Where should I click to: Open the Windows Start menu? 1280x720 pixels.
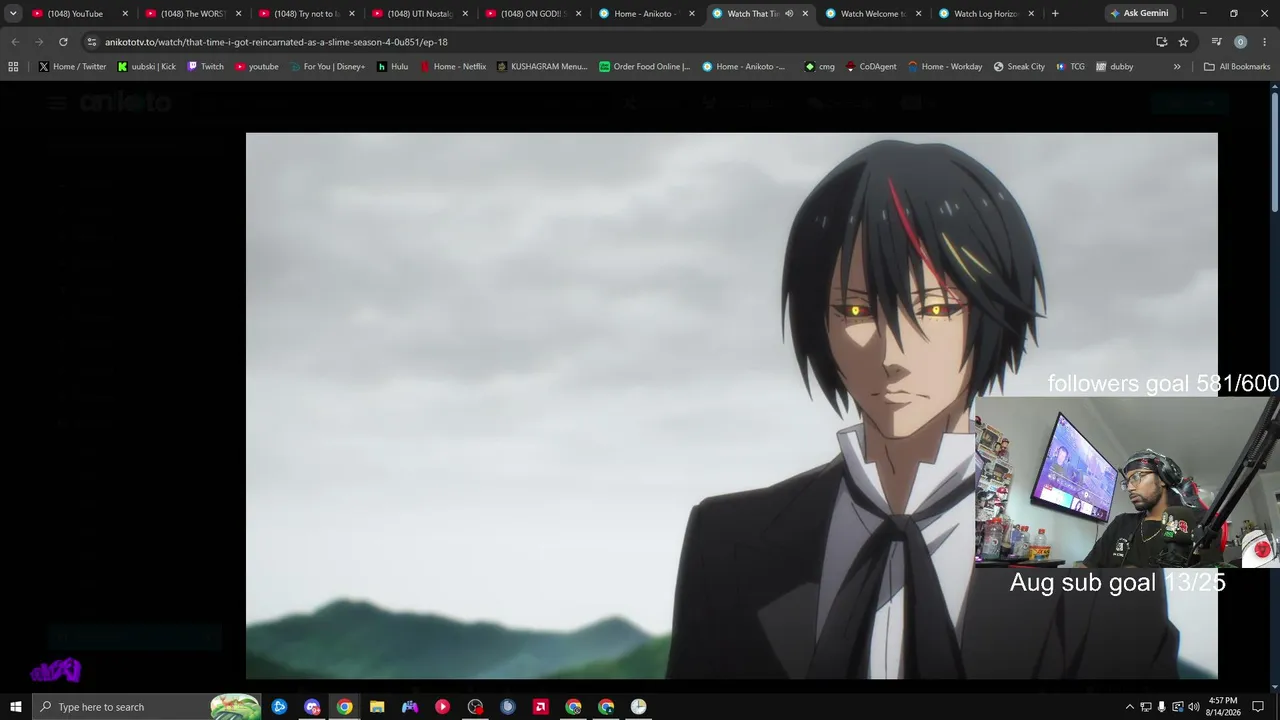point(16,707)
